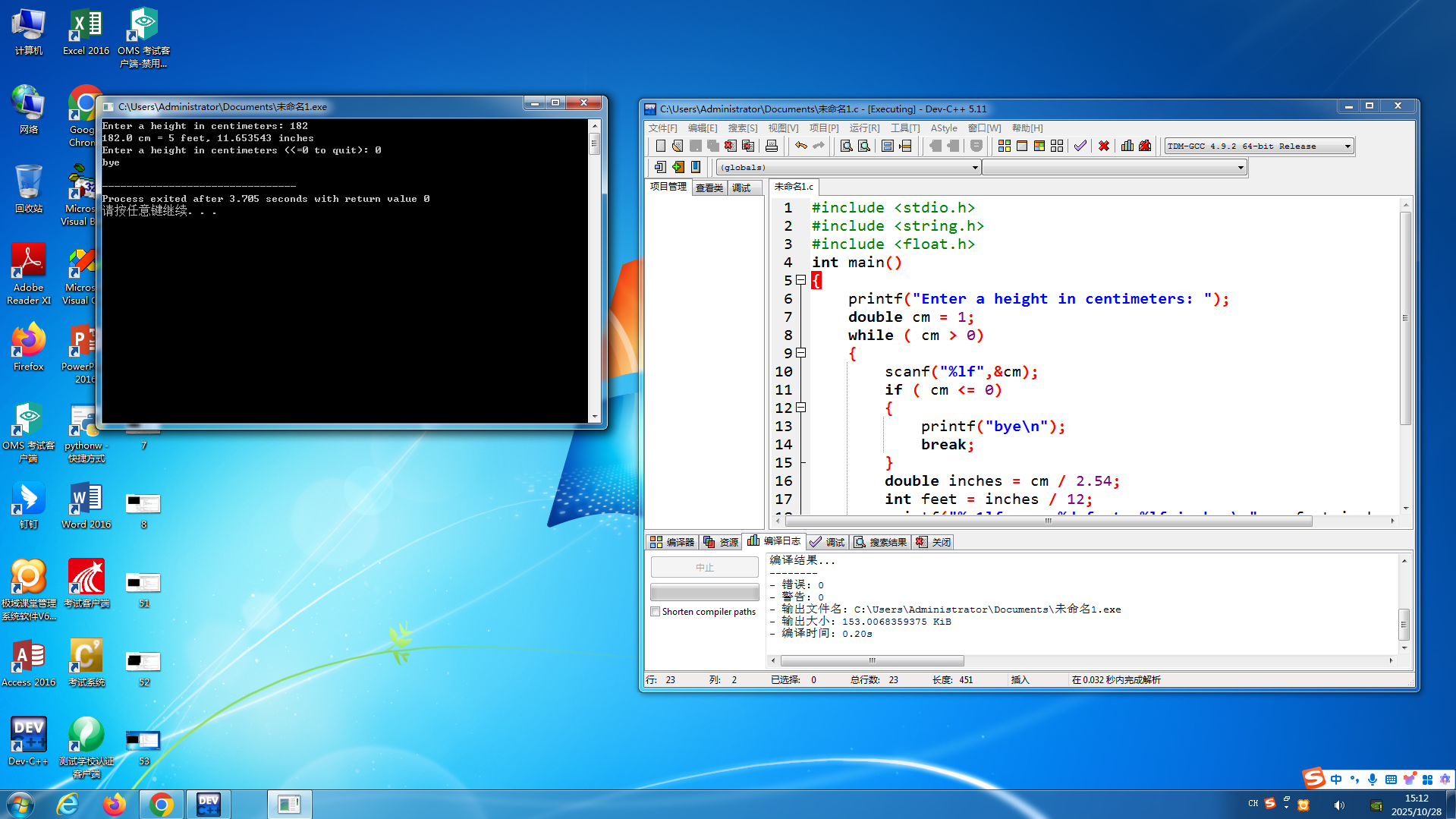Click the compile log horizontal scrollbar thumb
The height and width of the screenshot is (819, 1456).
point(873,661)
